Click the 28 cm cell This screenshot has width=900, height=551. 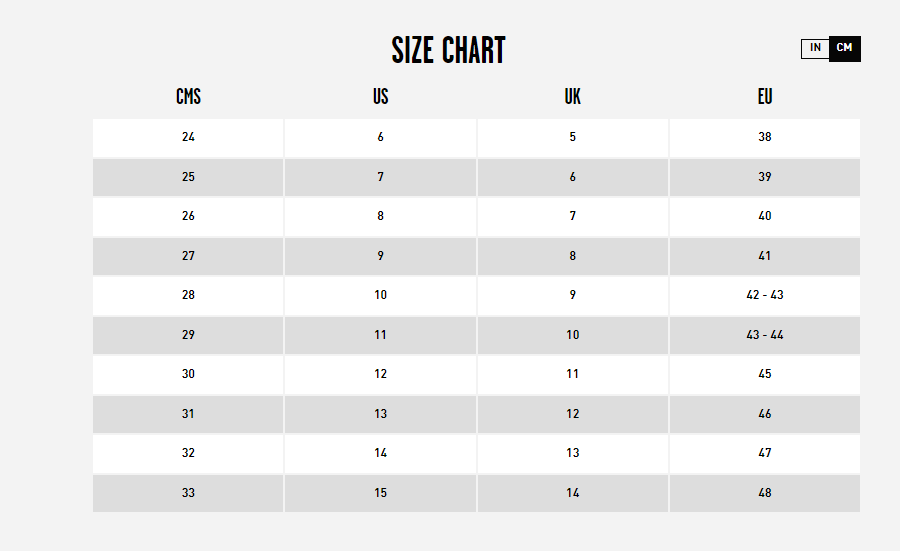tap(188, 296)
